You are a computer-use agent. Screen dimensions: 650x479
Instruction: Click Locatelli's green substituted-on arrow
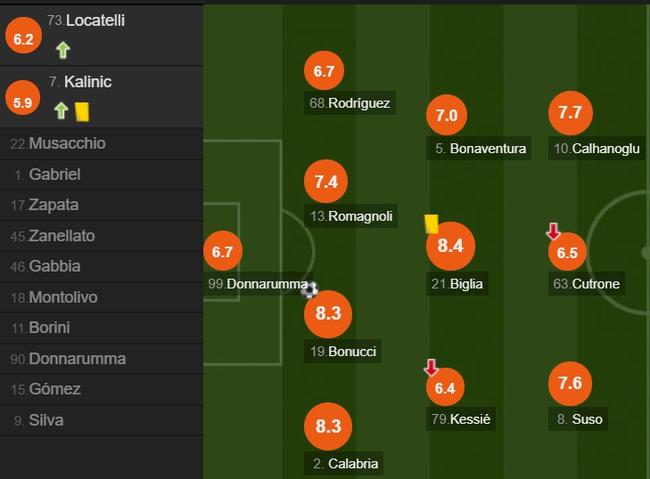point(63,50)
